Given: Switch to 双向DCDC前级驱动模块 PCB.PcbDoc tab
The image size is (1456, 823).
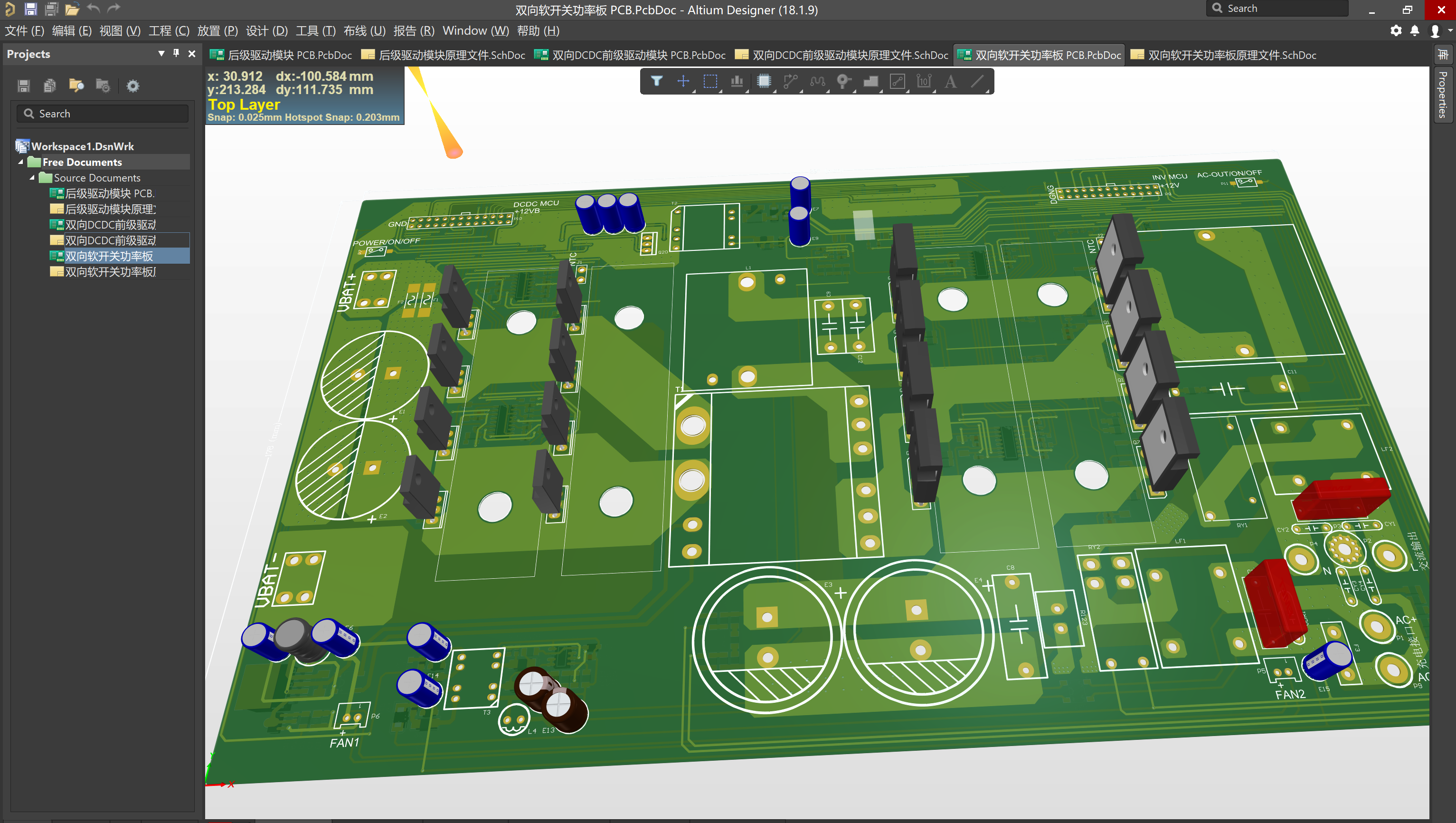Looking at the screenshot, I should coord(630,55).
